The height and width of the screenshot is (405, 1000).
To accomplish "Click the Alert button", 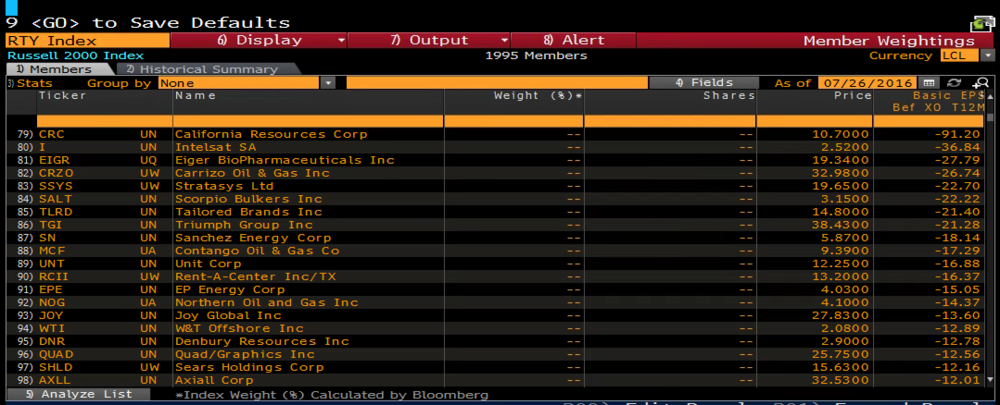I will (573, 40).
